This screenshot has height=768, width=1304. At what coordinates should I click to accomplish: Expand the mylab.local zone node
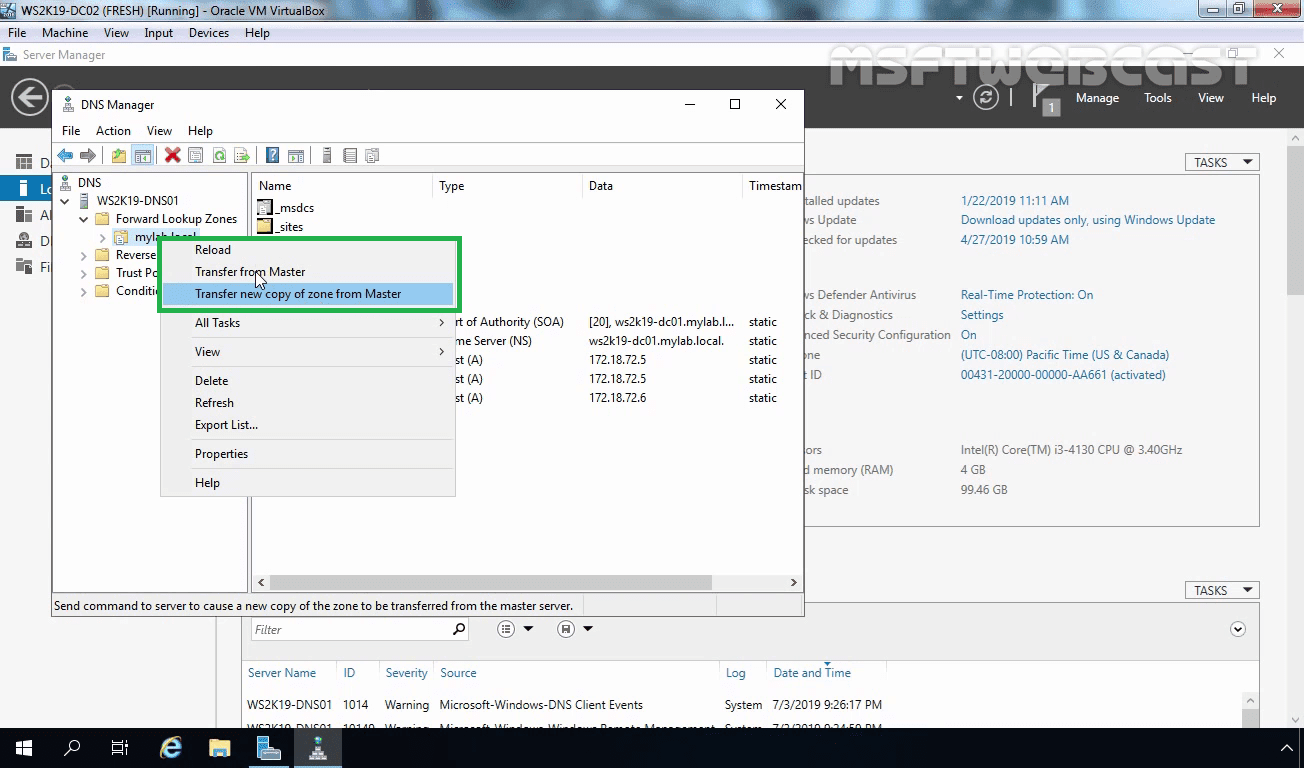(x=103, y=237)
